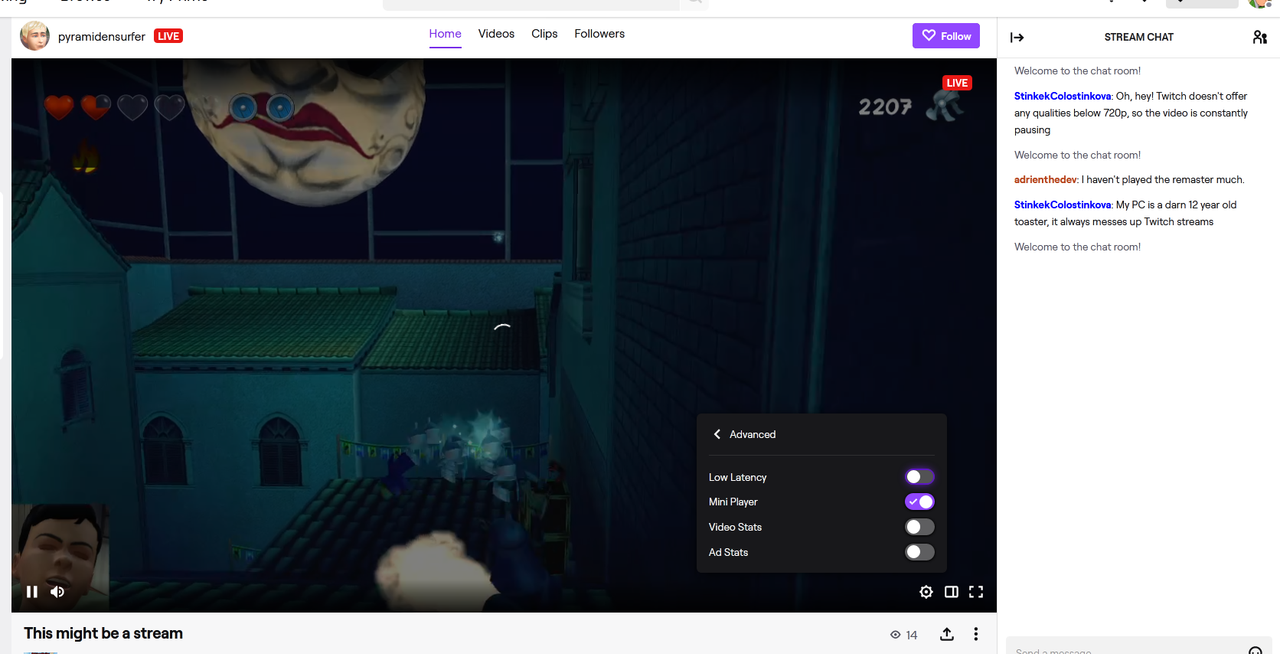Mute the stream volume speaker icon
This screenshot has height=654, width=1280.
pos(58,592)
